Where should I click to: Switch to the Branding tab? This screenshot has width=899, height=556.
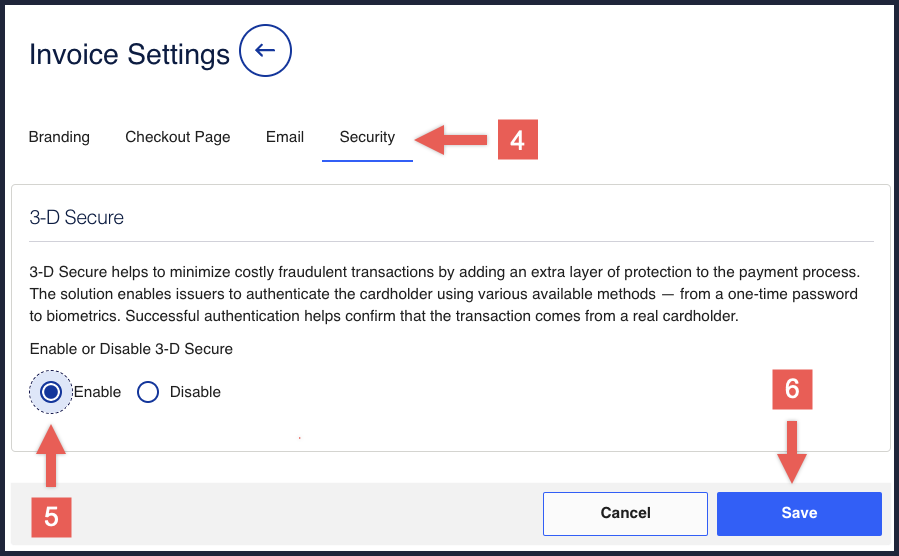59,137
